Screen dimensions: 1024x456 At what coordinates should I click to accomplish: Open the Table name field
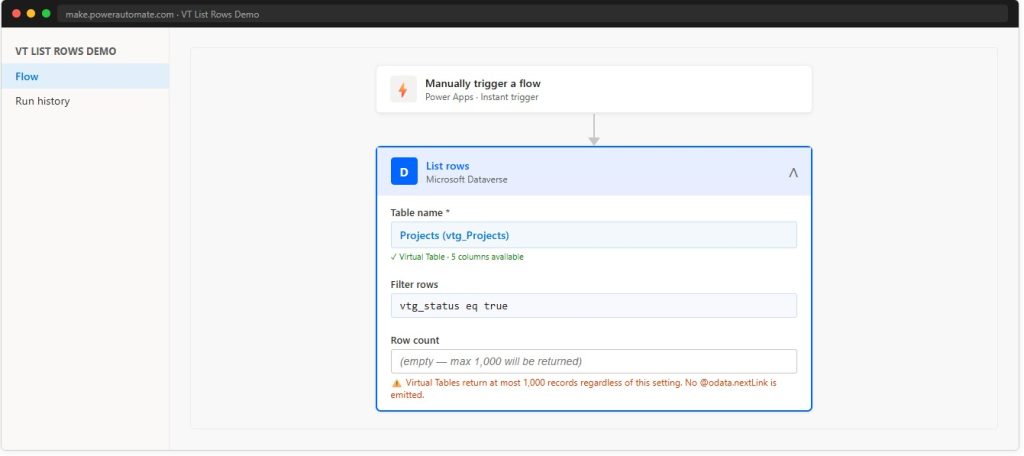594,235
